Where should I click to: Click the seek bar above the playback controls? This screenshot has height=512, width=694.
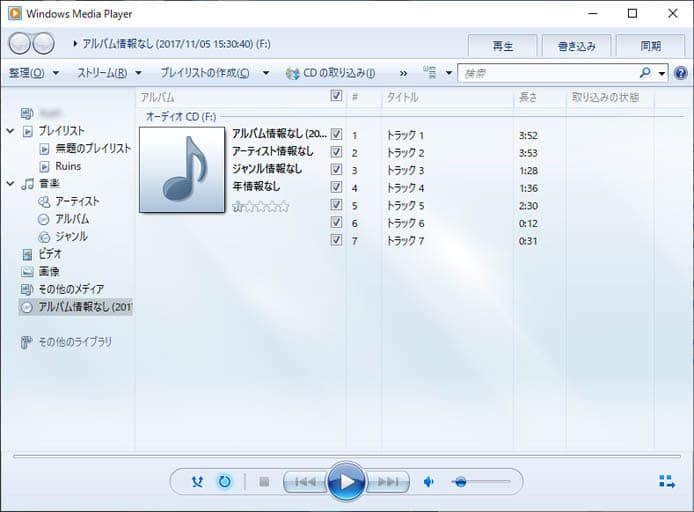(347, 456)
